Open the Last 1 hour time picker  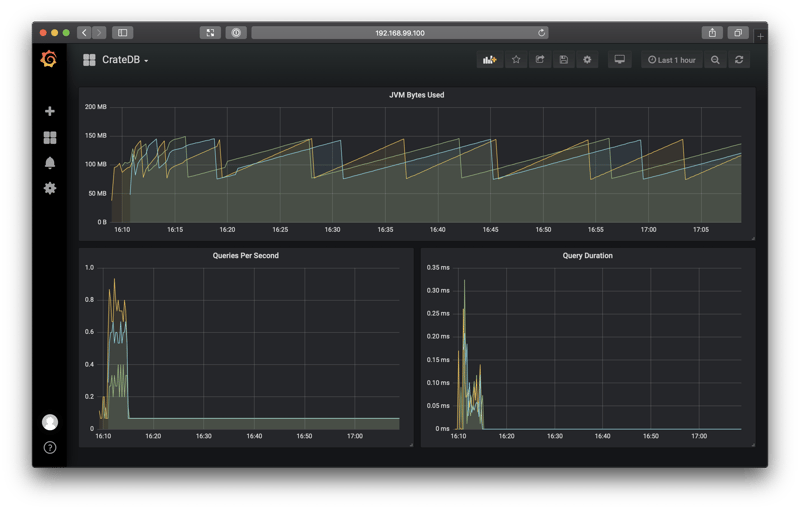pos(671,60)
